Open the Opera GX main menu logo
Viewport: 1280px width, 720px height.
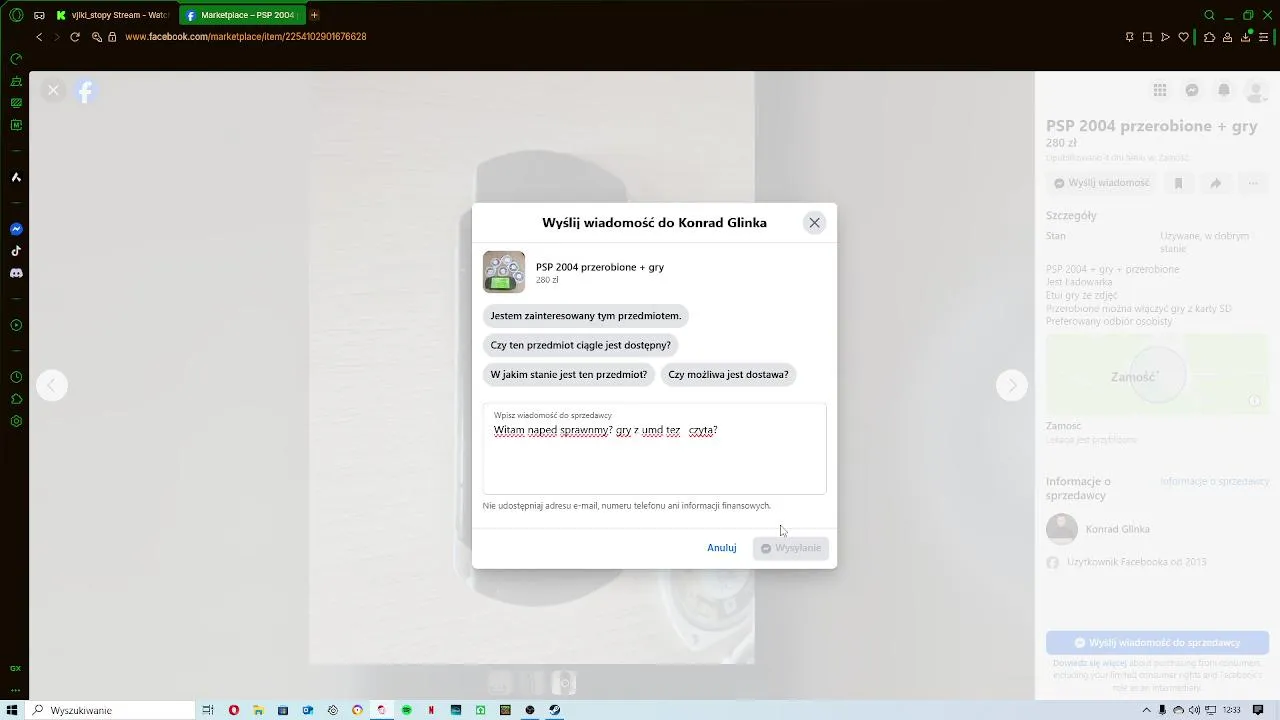point(16,15)
